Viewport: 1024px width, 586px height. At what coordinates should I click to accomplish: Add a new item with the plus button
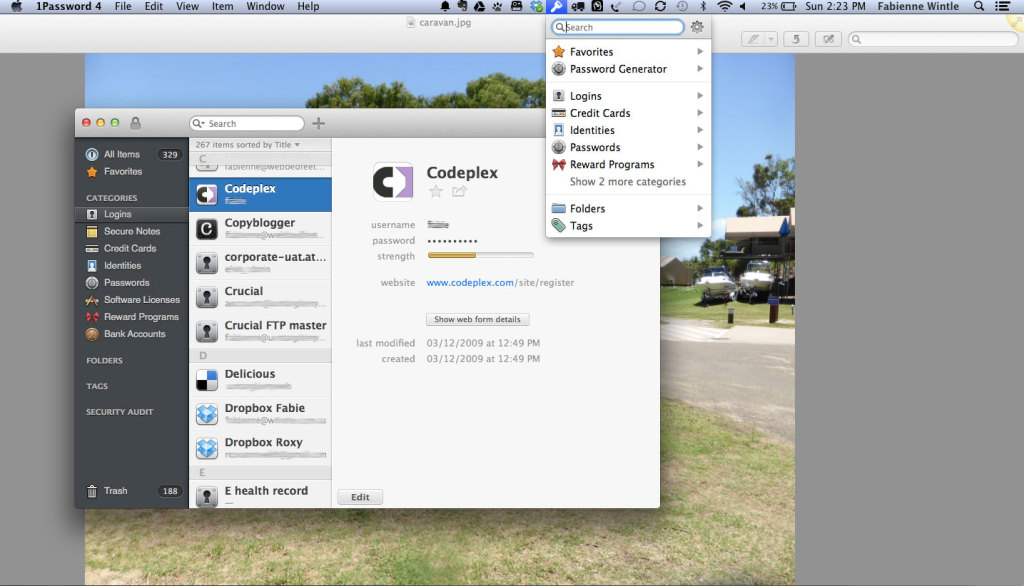click(319, 123)
